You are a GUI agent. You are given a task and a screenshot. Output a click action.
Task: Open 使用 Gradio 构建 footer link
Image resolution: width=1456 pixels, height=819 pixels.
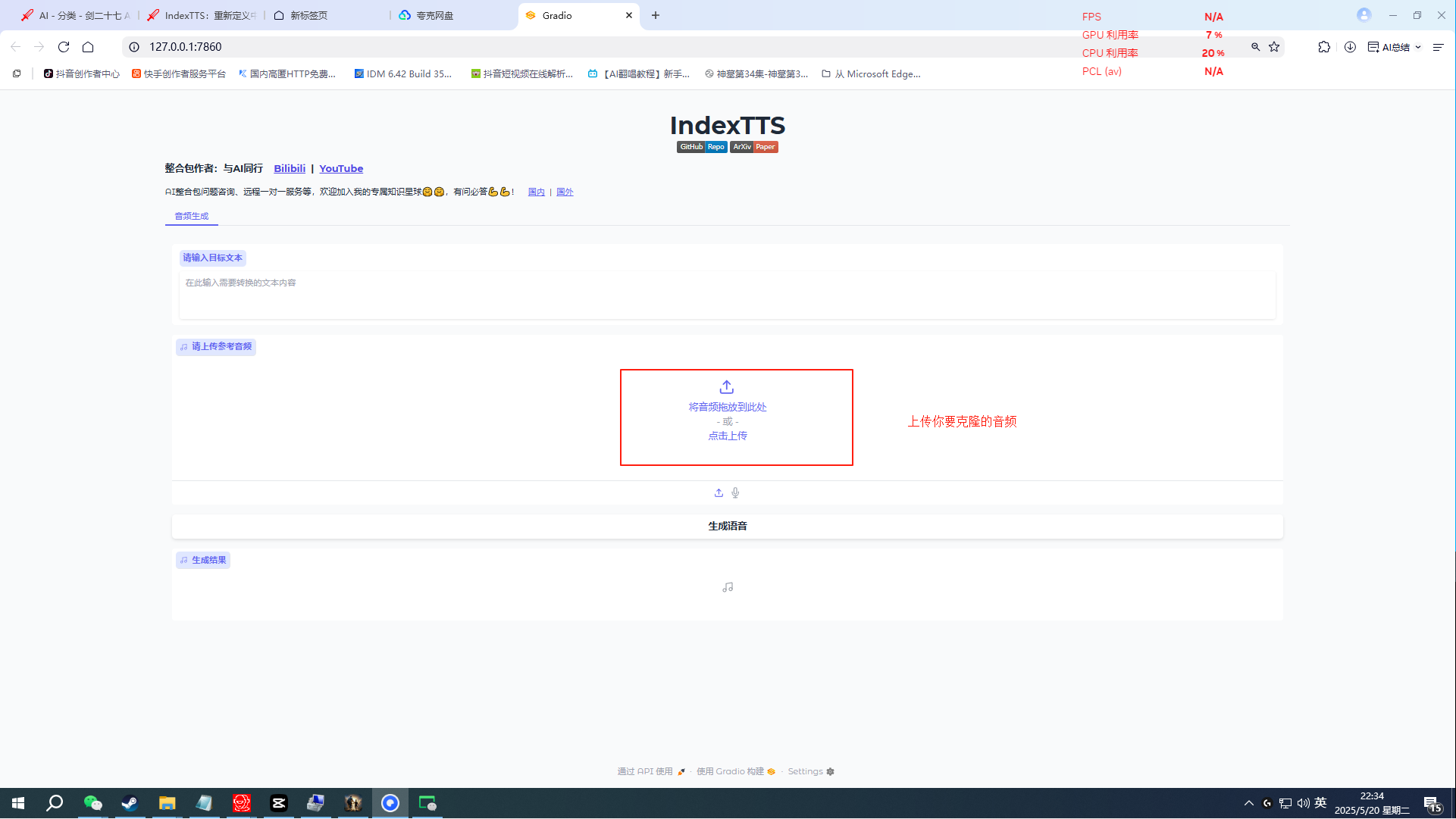coord(736,772)
